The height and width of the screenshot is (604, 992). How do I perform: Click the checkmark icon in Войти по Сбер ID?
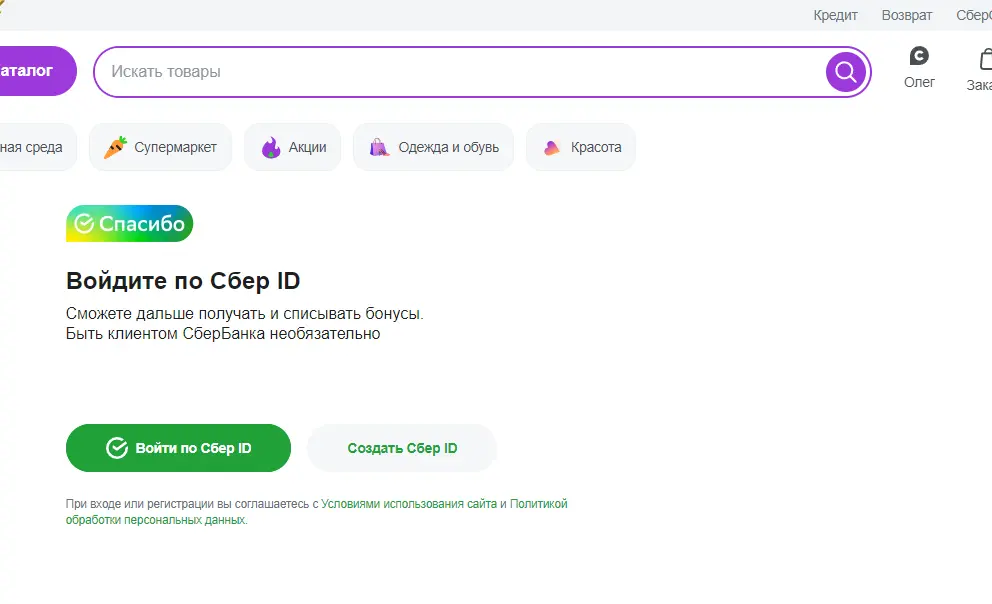(116, 448)
